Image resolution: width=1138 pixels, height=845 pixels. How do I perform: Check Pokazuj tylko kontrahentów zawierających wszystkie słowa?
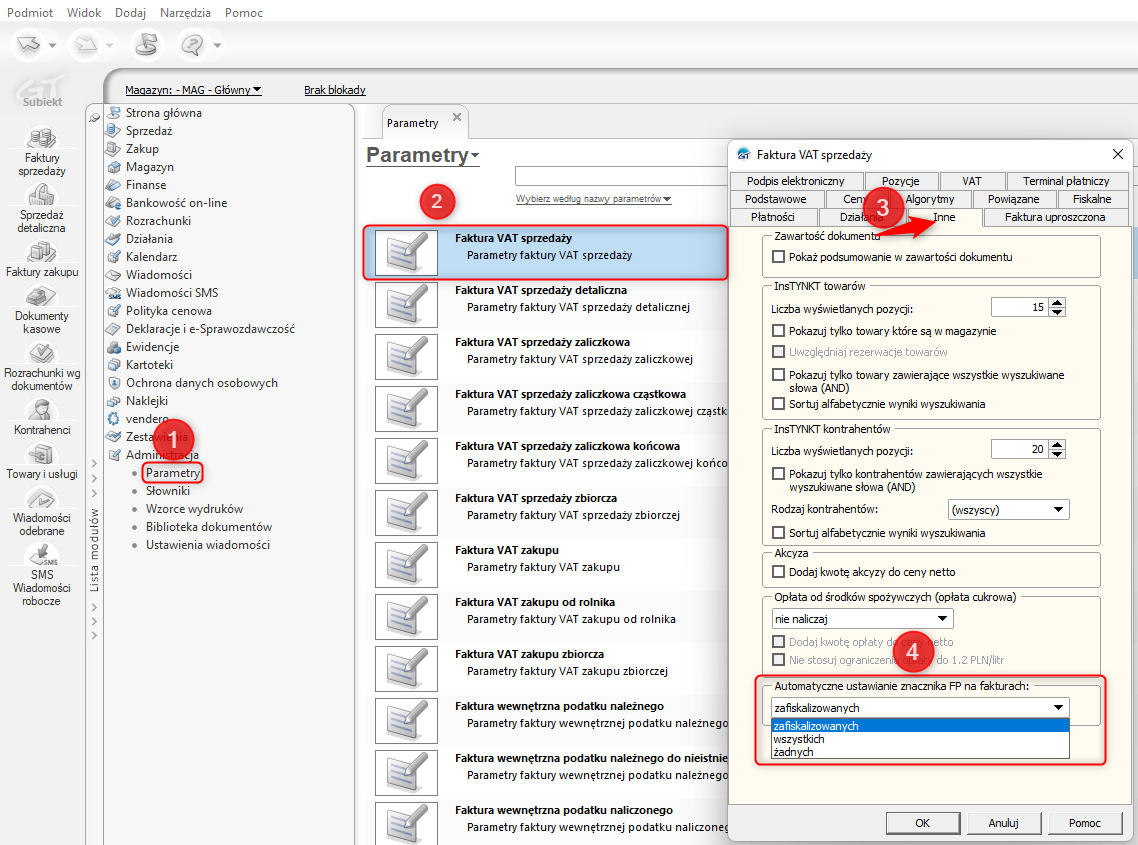click(x=779, y=473)
